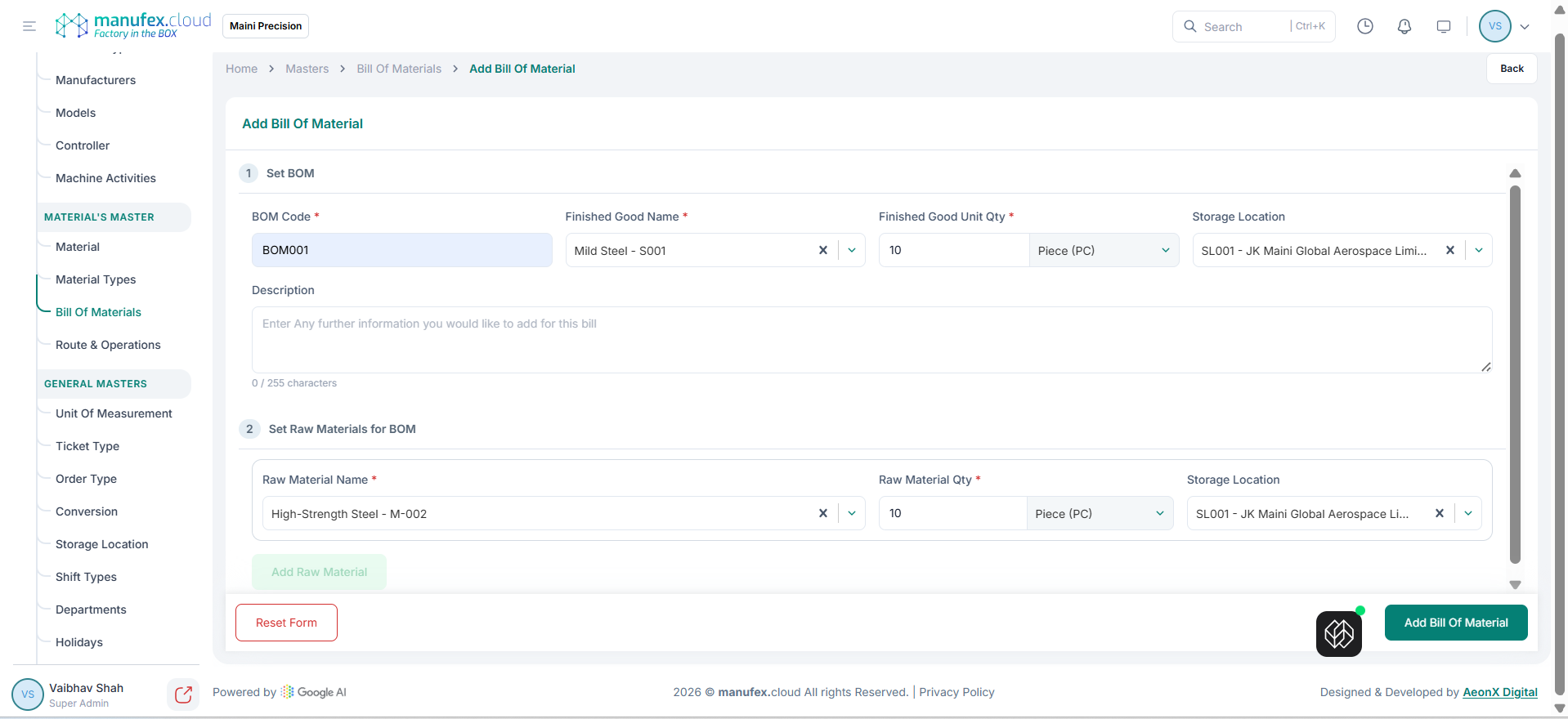Open Route & Operations in the sidebar

108,345
